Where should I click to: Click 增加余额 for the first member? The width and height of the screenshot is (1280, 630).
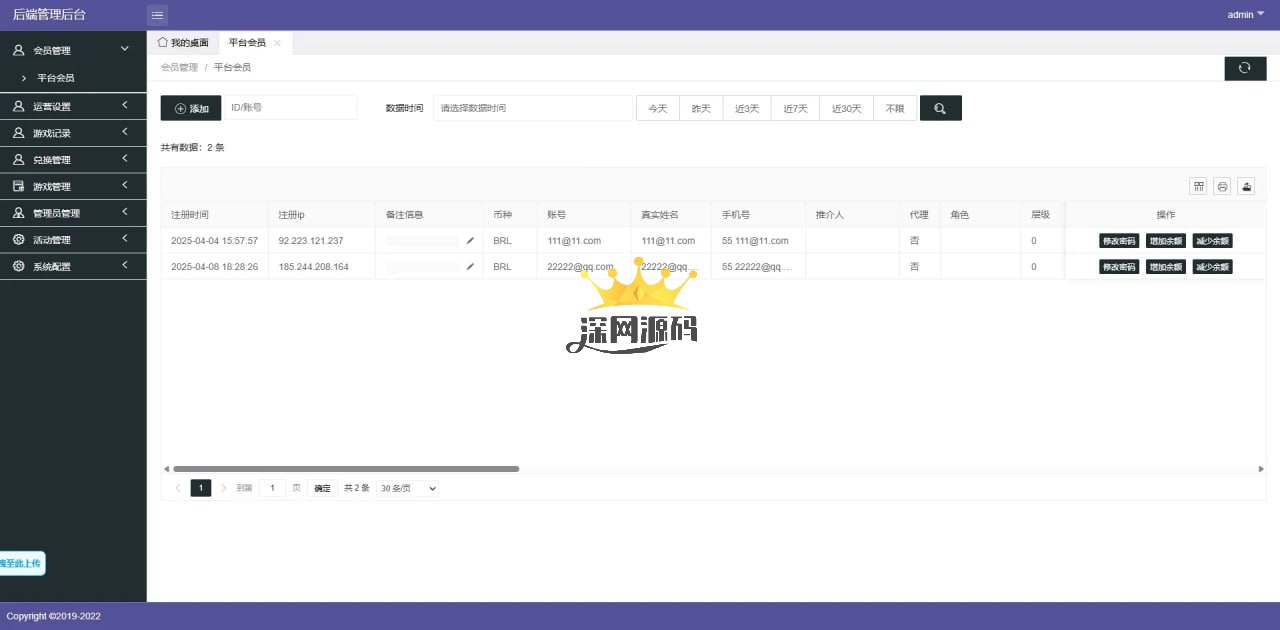tap(1166, 241)
